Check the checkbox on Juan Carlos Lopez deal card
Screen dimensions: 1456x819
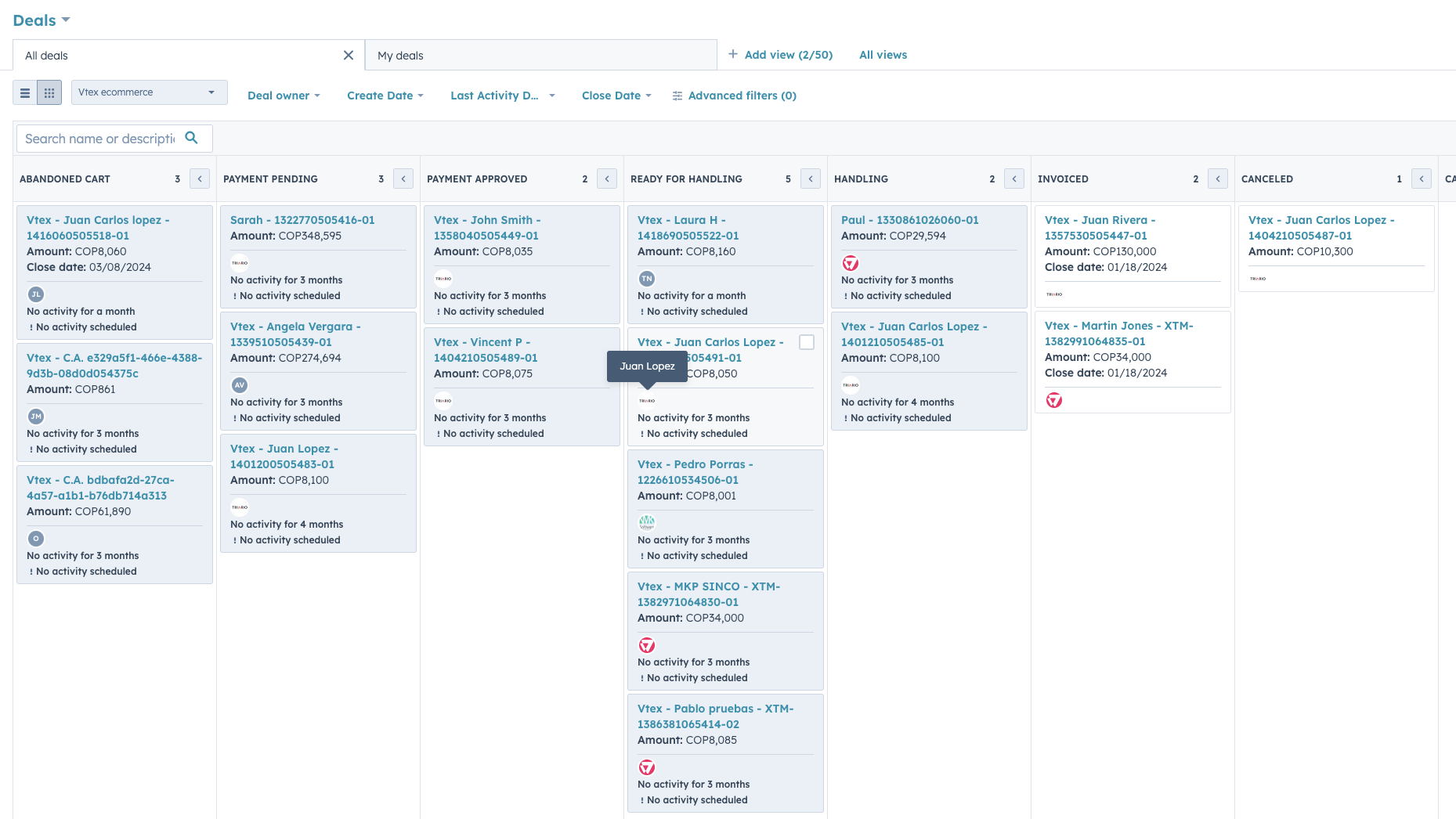tap(806, 342)
